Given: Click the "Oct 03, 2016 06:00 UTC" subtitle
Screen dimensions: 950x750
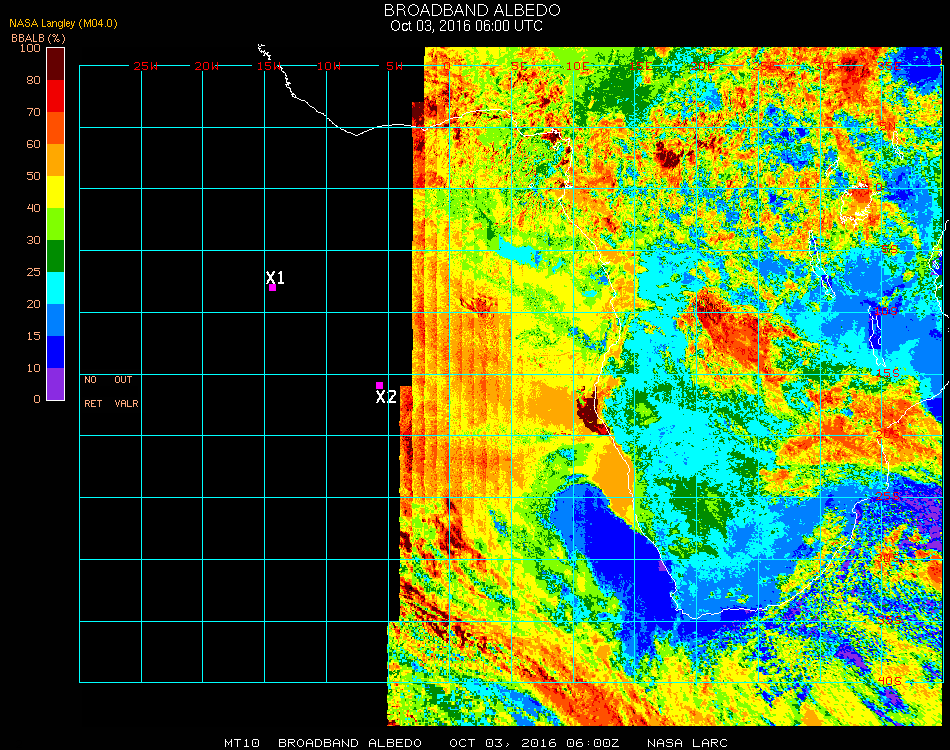Looking at the screenshot, I should [467, 26].
